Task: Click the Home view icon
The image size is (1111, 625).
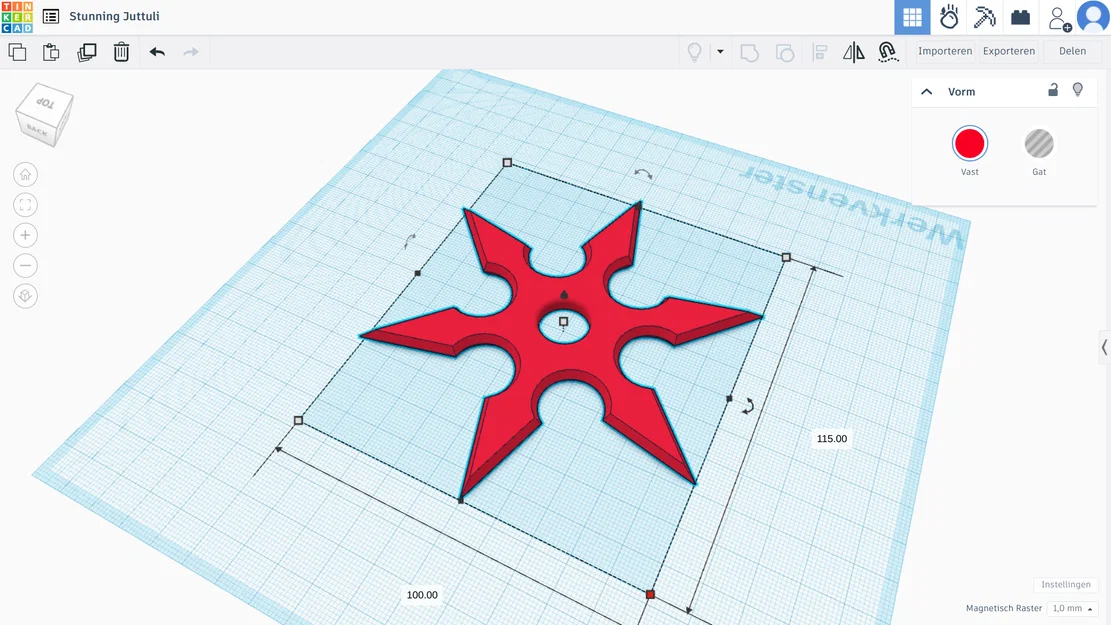Action: 25,174
